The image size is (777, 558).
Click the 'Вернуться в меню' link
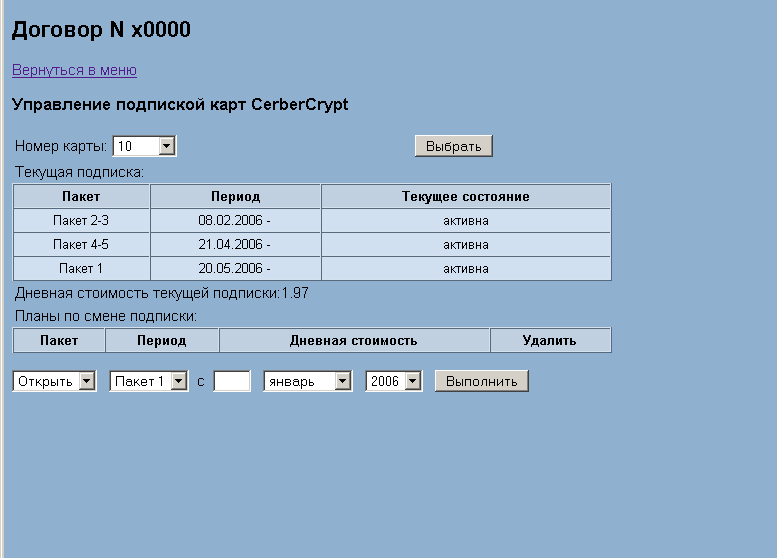pyautogui.click(x=74, y=70)
